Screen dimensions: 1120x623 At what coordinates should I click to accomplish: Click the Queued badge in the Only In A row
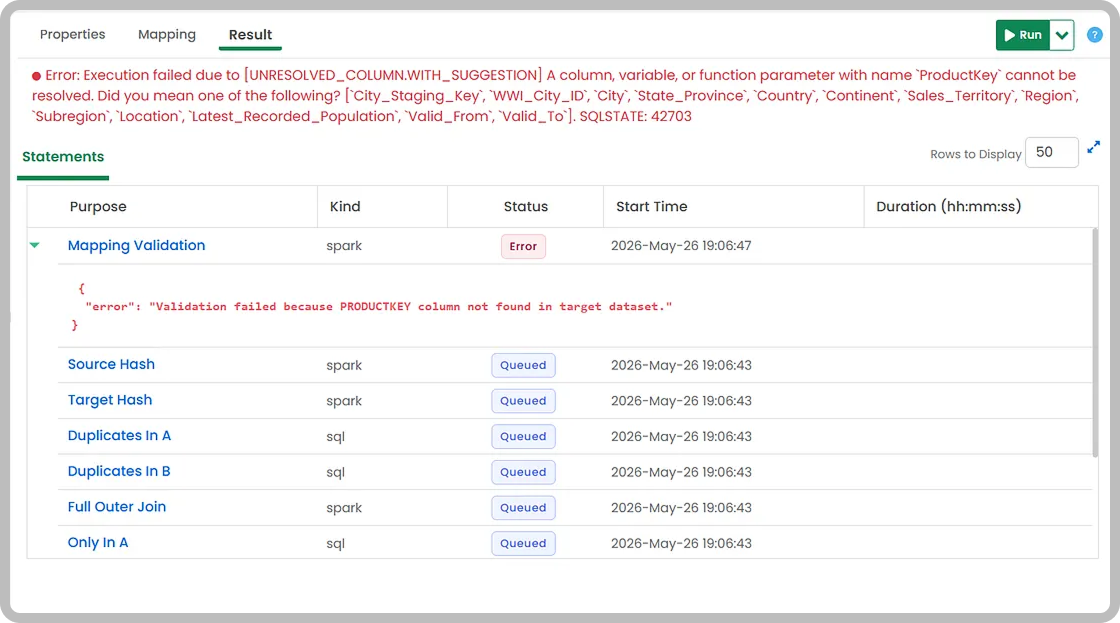click(523, 544)
